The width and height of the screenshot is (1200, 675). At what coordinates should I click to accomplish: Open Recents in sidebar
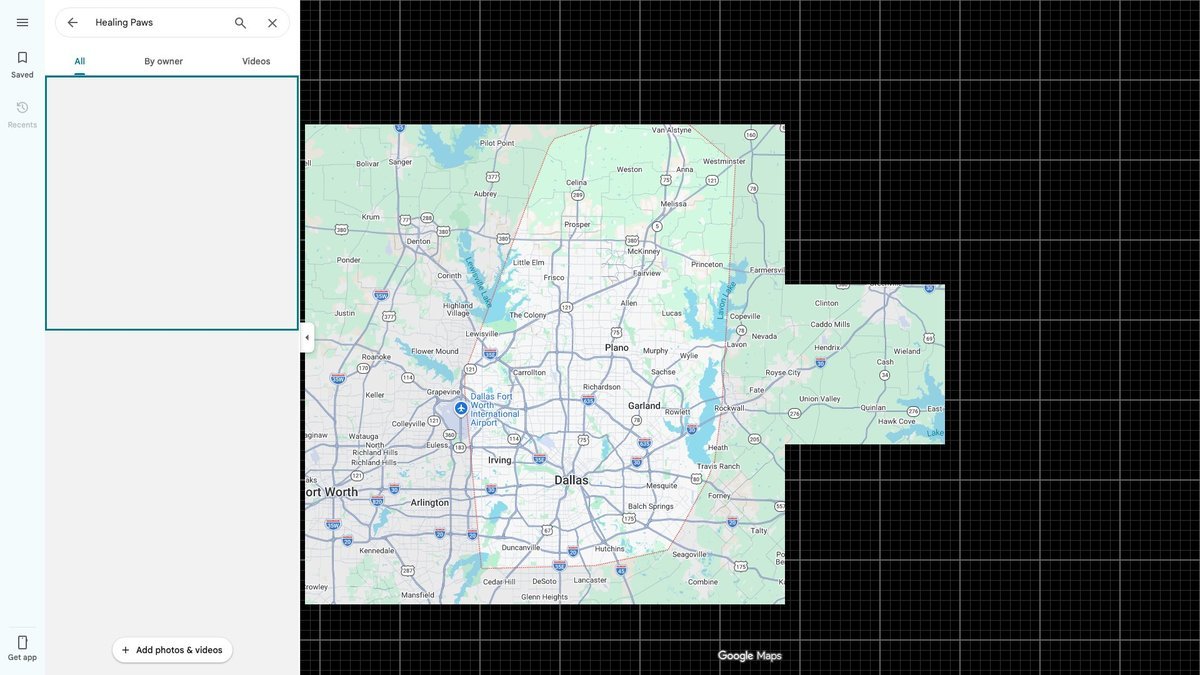pos(22,114)
